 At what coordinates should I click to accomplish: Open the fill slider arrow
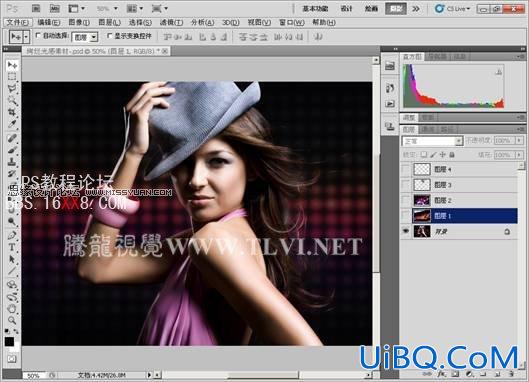click(519, 155)
